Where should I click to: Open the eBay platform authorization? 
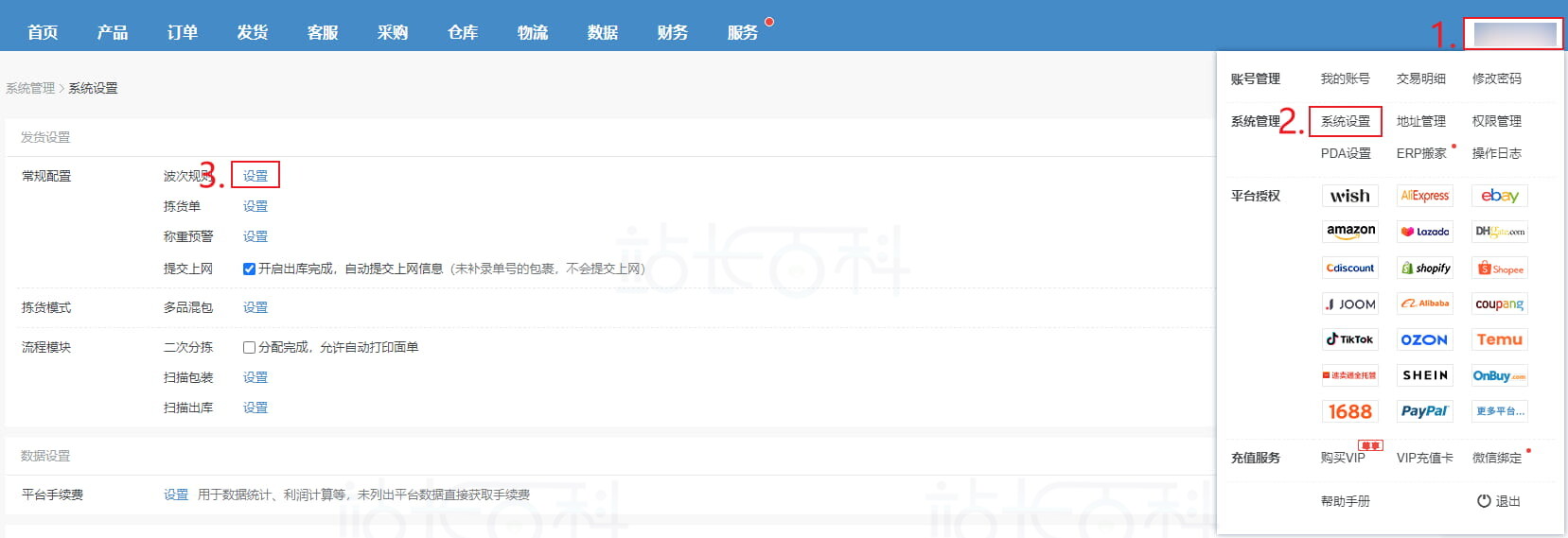tap(1499, 196)
